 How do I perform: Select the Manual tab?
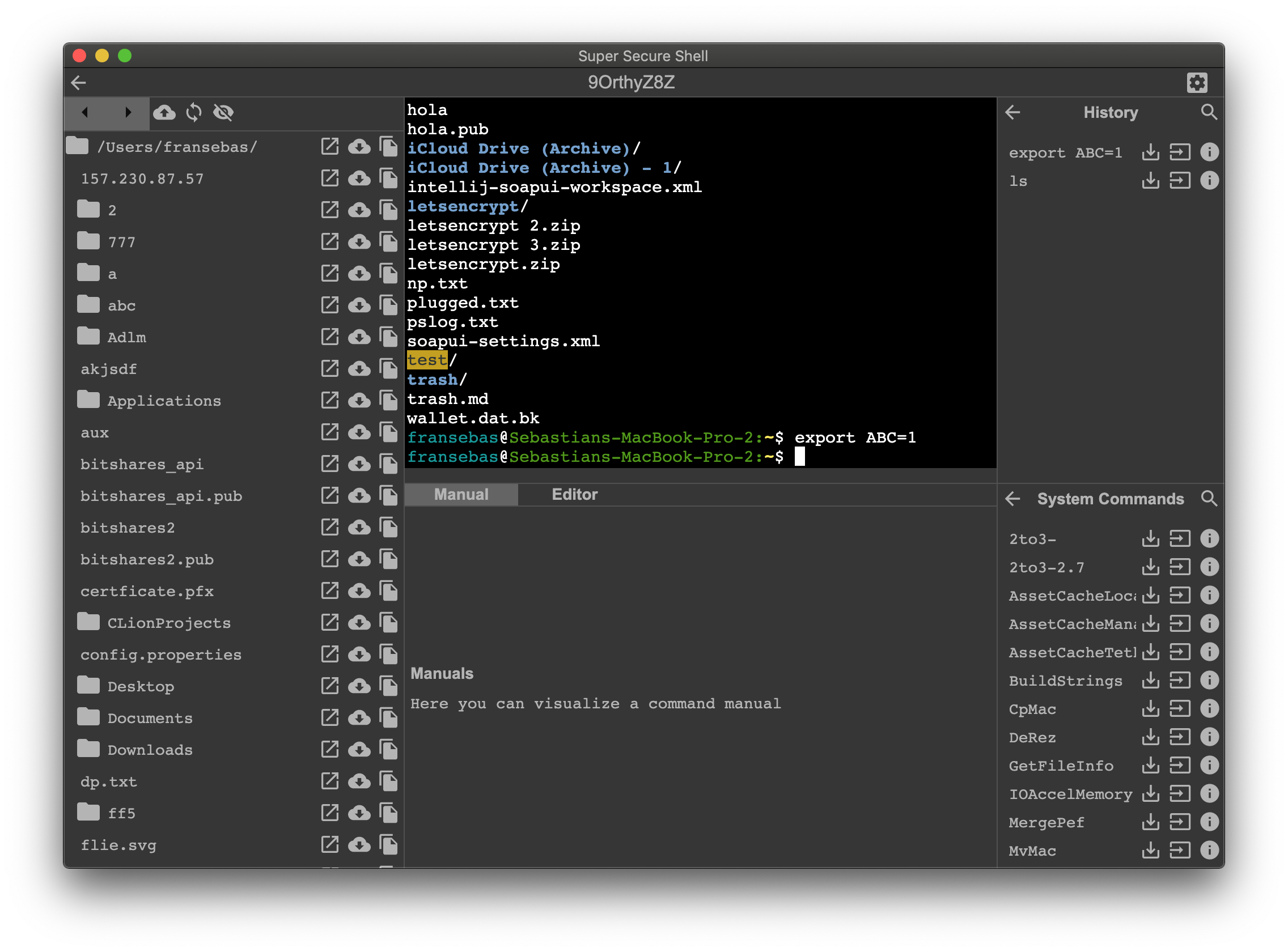(461, 495)
